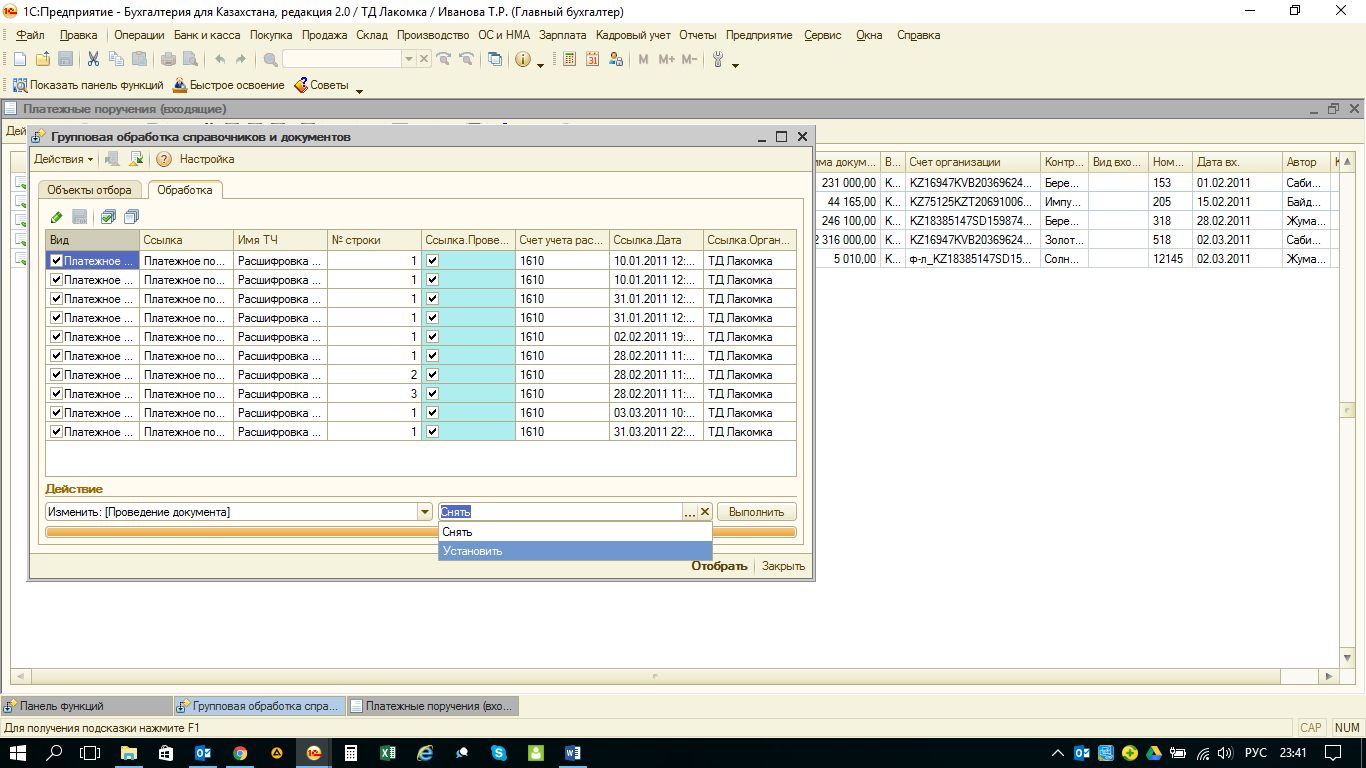Toggle Вид checkbox in 02.02.2011 row
This screenshot has height=768, width=1366.
pos(57,337)
